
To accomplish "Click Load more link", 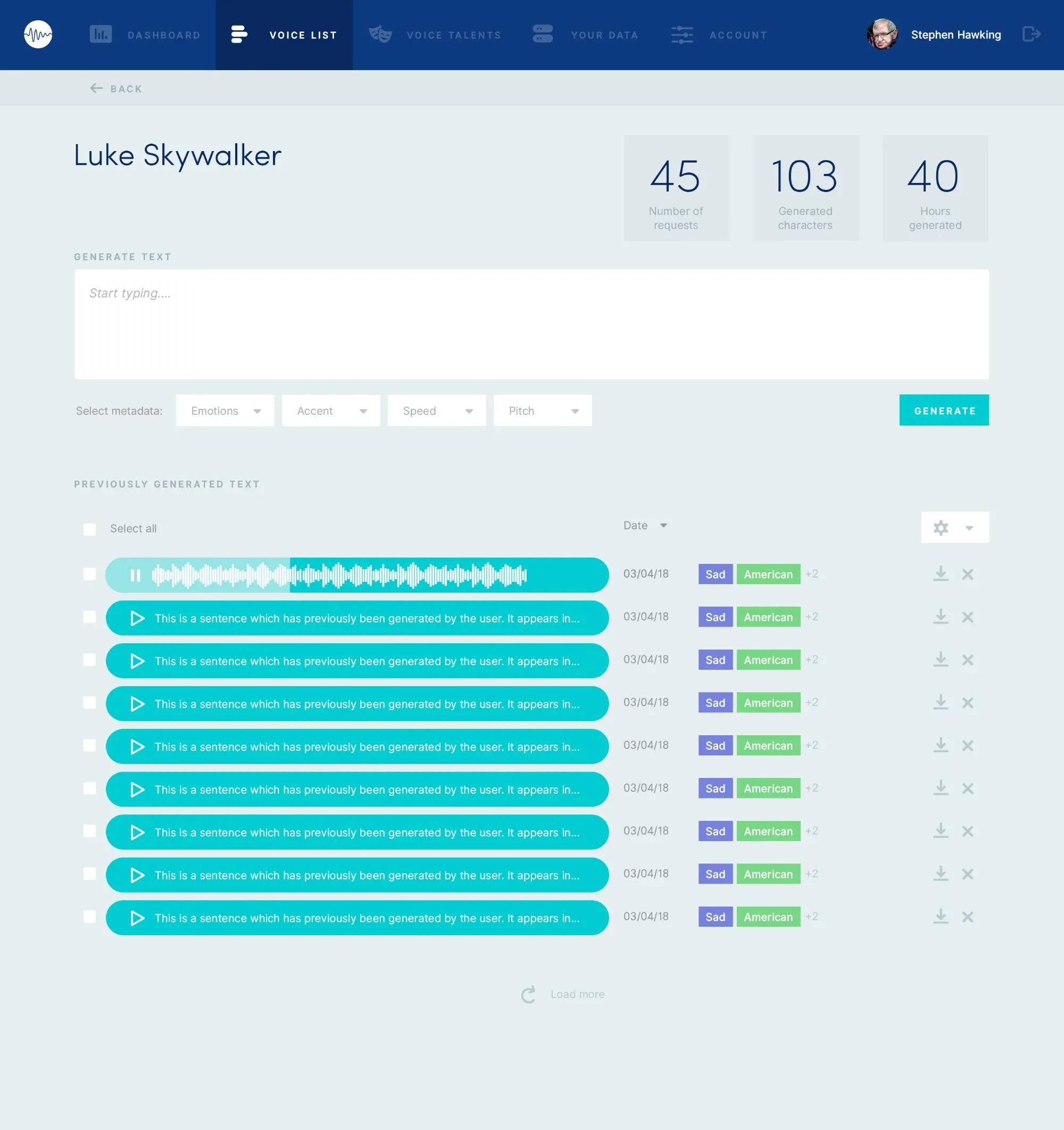I will coord(577,994).
